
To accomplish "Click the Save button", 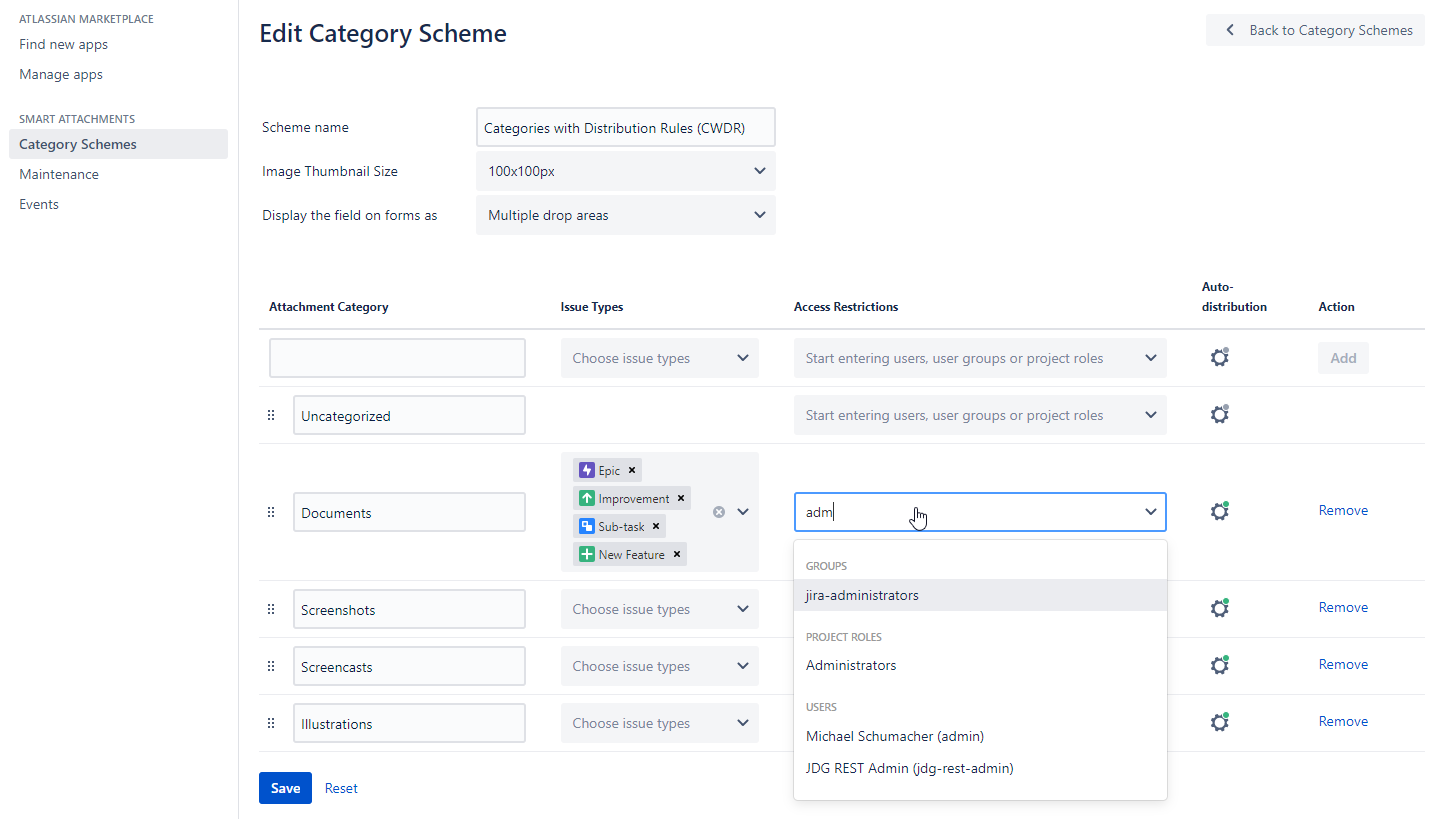I will coord(285,788).
